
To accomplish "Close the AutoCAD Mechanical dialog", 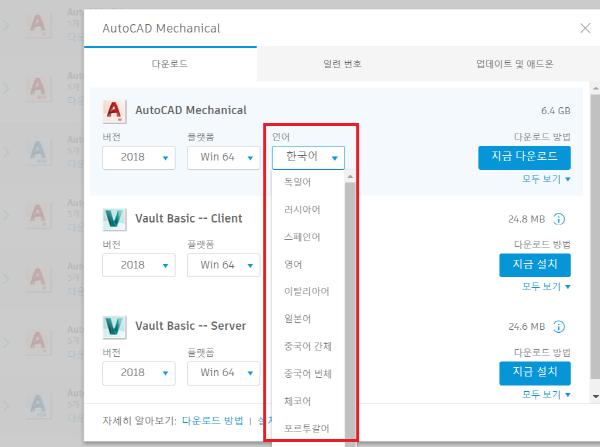I will click(585, 28).
